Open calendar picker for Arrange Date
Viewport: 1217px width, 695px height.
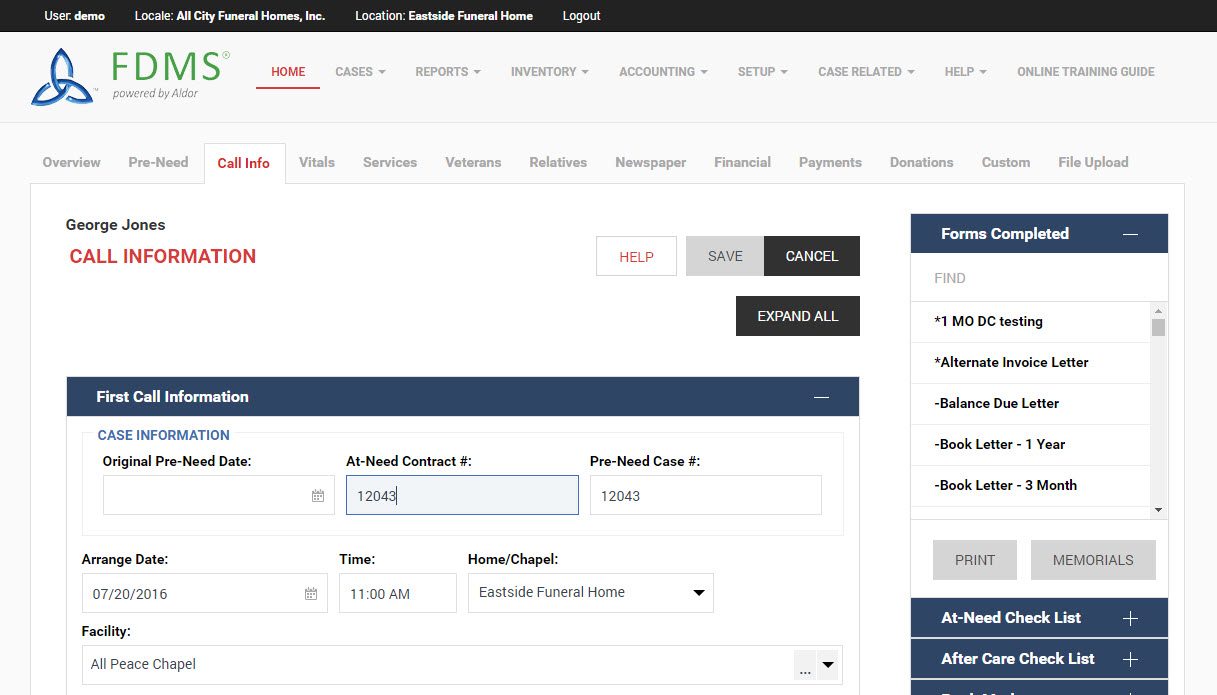[311, 594]
